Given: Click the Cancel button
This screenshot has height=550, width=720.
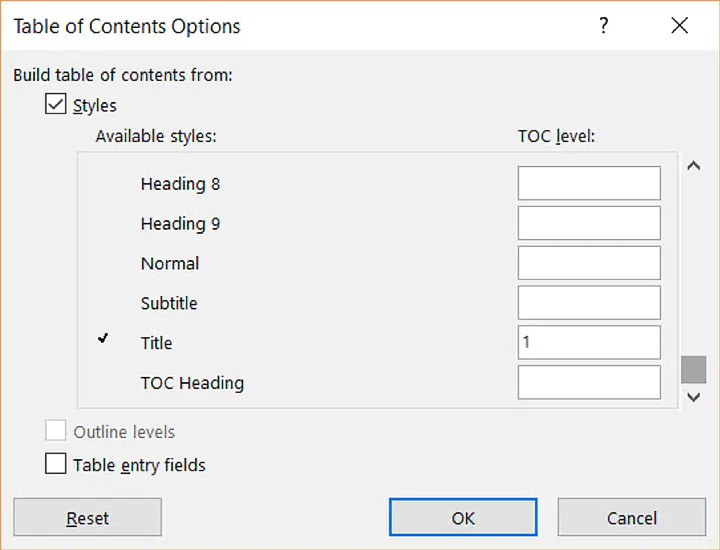Looking at the screenshot, I should tap(632, 517).
